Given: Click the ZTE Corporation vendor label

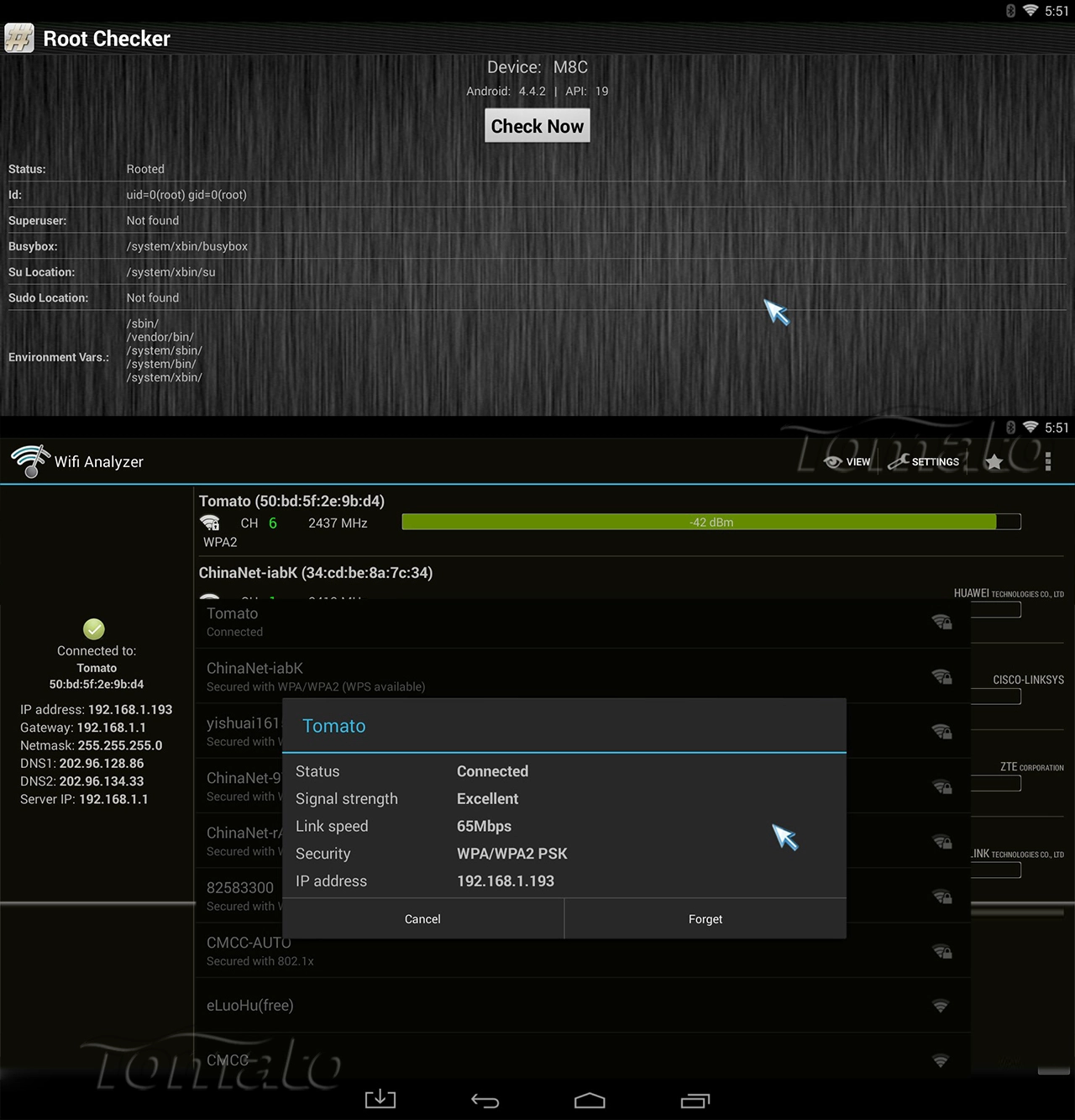Looking at the screenshot, I should point(1031,767).
